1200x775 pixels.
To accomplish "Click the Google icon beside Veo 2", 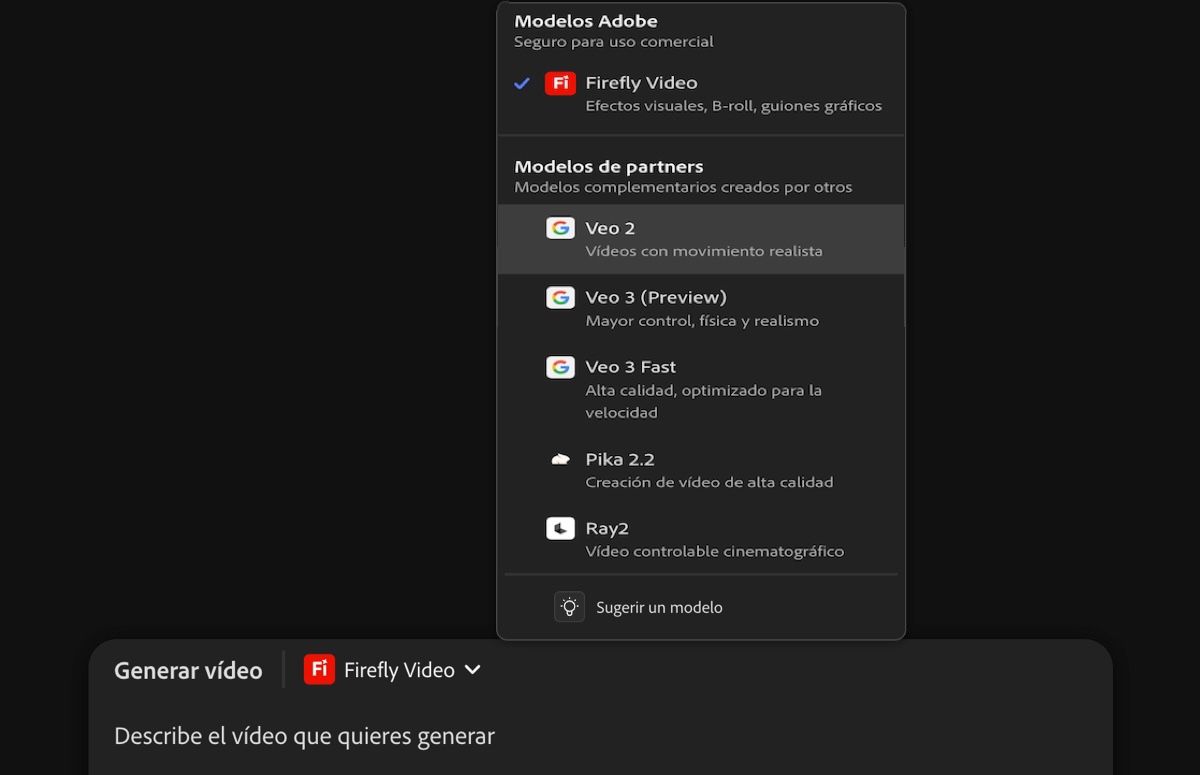I will (560, 228).
